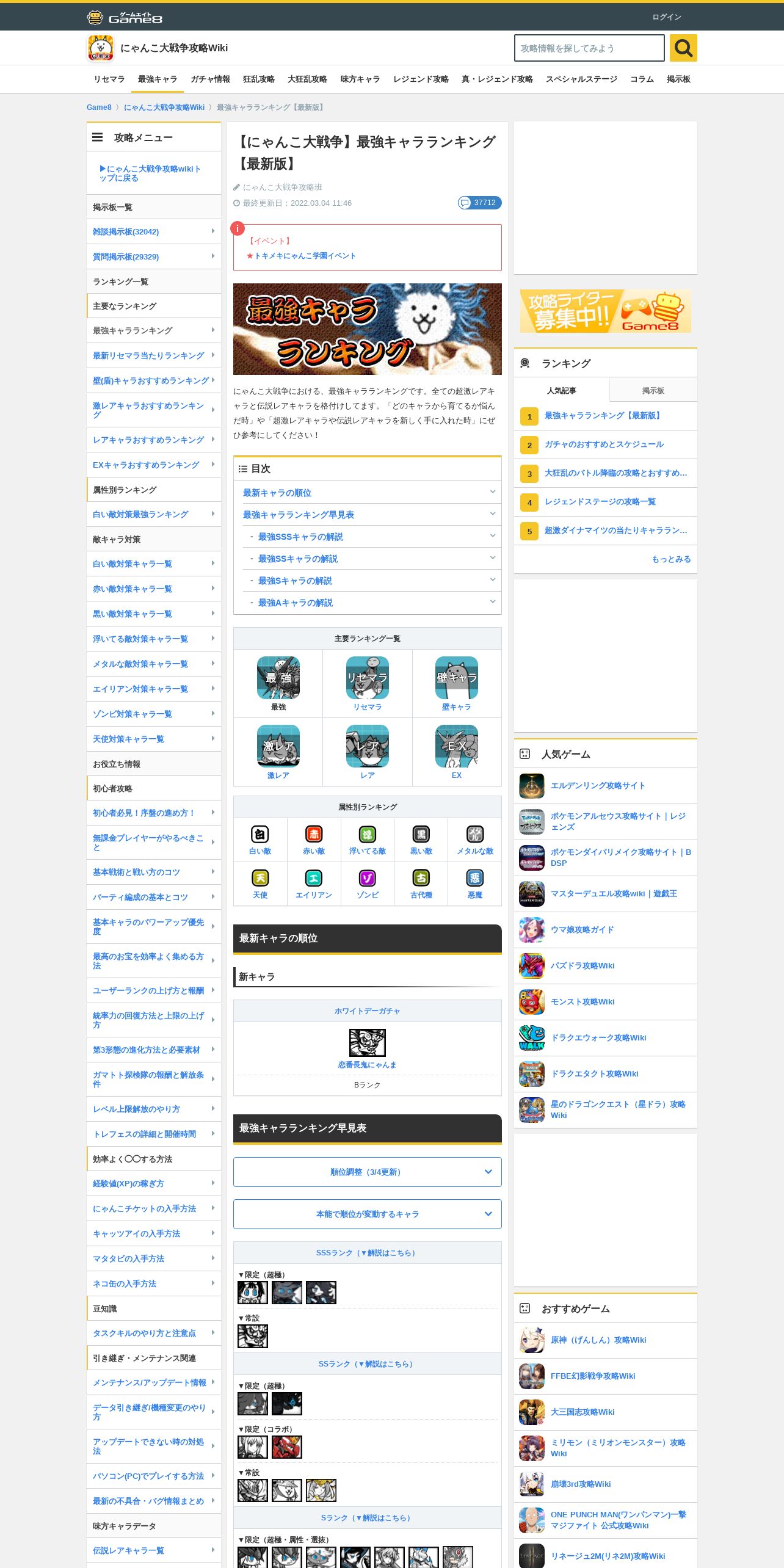This screenshot has height=1568, width=784.
Task: Open ガチャのおすすめとスケジュール ranked article
Action: coord(604,445)
